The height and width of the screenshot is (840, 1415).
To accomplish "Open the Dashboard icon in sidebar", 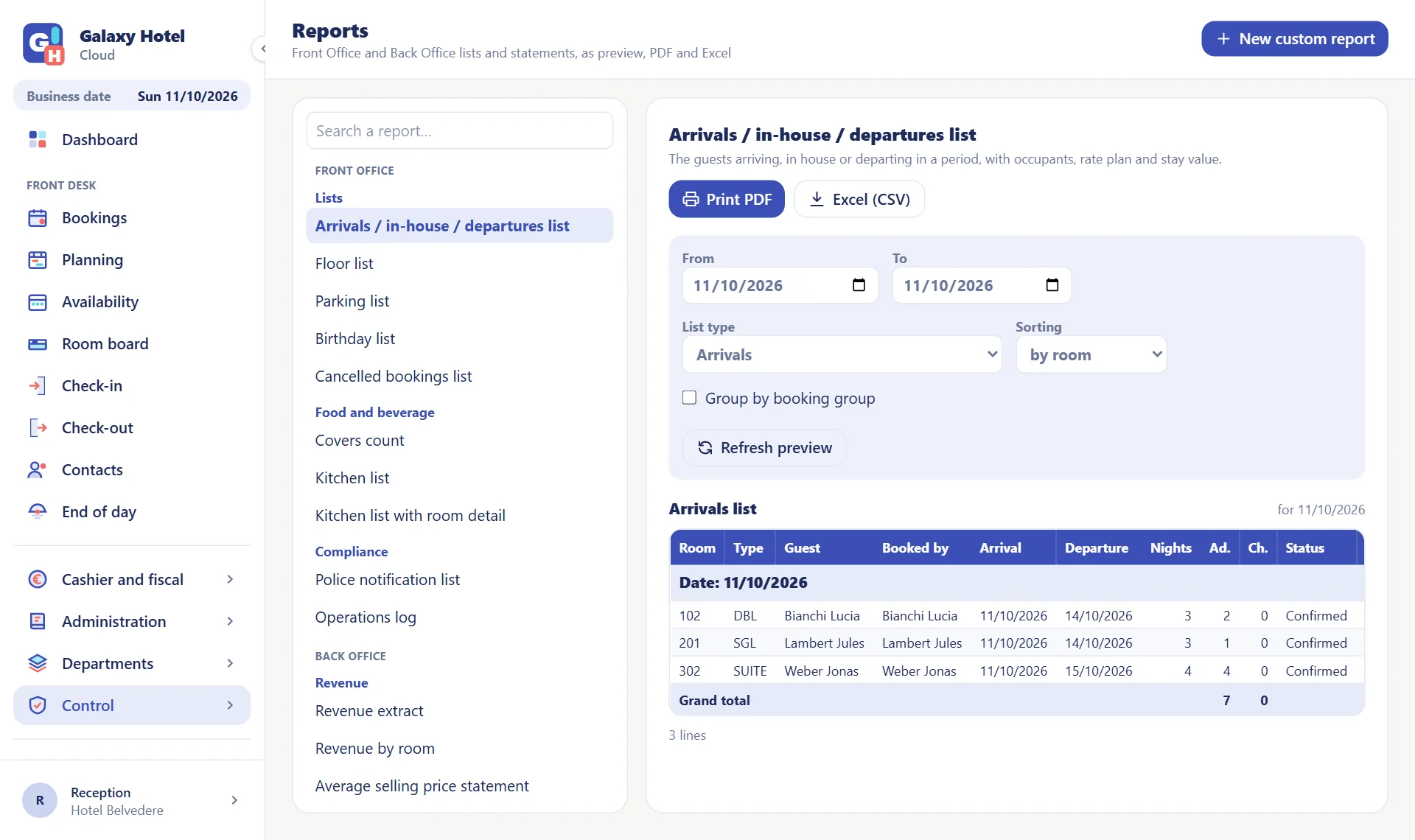I will pyautogui.click(x=38, y=139).
